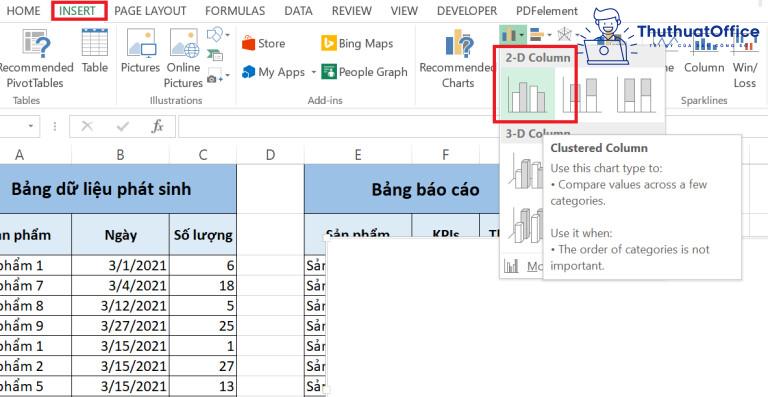The image size is (768, 397).
Task: Choose the 100% Stacked Column chart
Action: 636,94
